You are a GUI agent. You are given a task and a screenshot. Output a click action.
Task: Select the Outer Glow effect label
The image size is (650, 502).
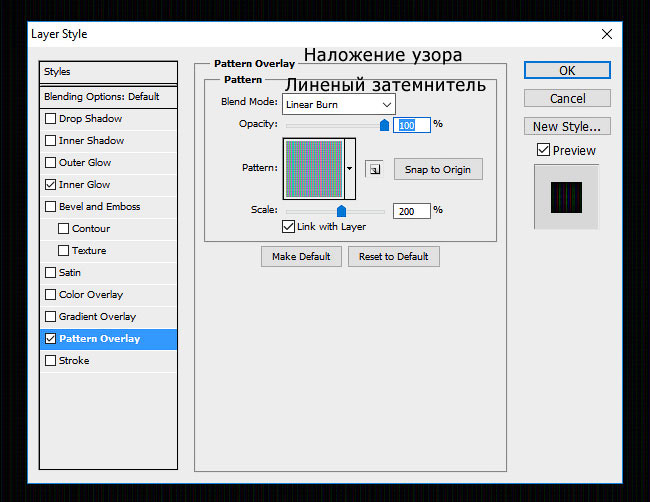click(x=85, y=162)
